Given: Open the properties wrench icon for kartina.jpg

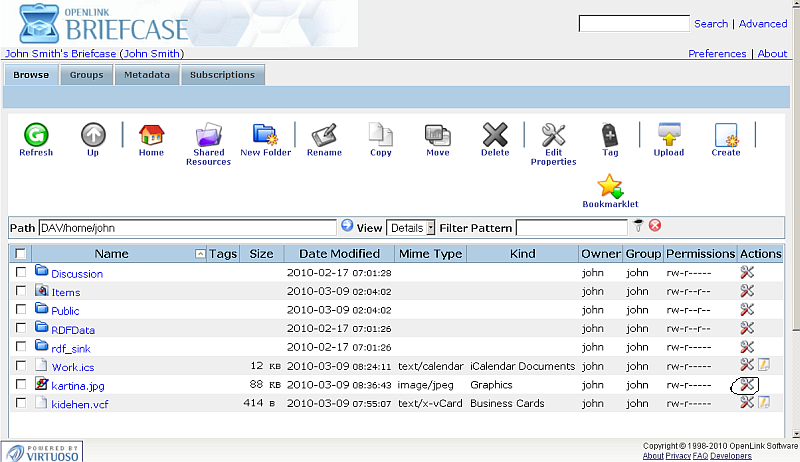Looking at the screenshot, I should [746, 385].
